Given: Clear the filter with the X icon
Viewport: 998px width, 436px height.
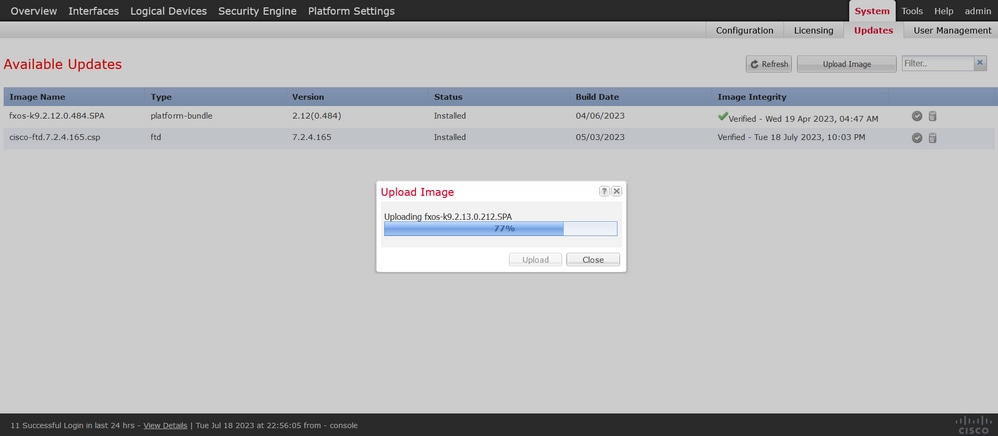Looking at the screenshot, I should [x=980, y=63].
